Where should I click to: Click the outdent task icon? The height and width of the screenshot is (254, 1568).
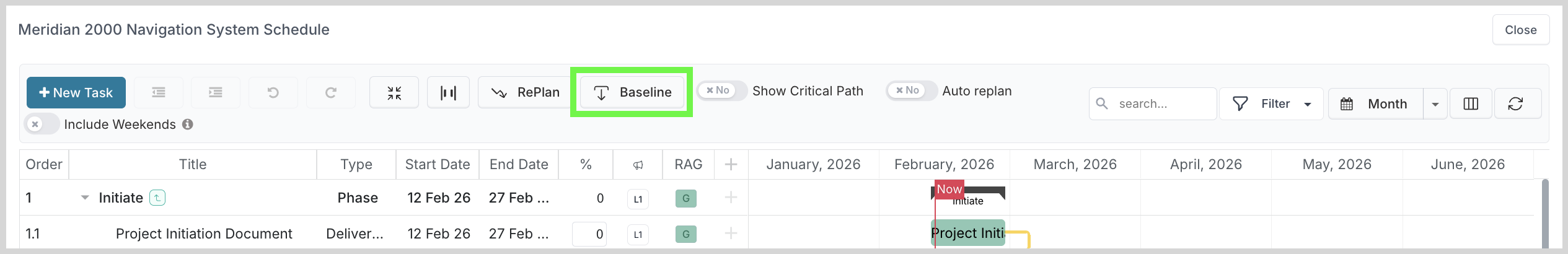point(159,92)
